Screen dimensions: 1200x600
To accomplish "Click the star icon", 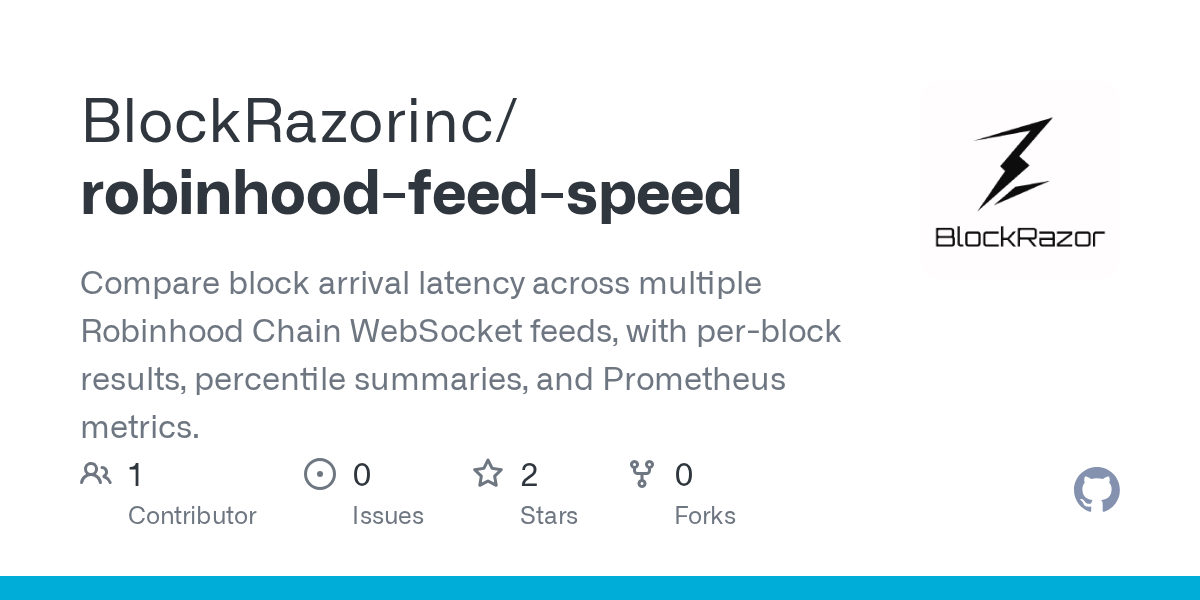I will click(x=488, y=473).
